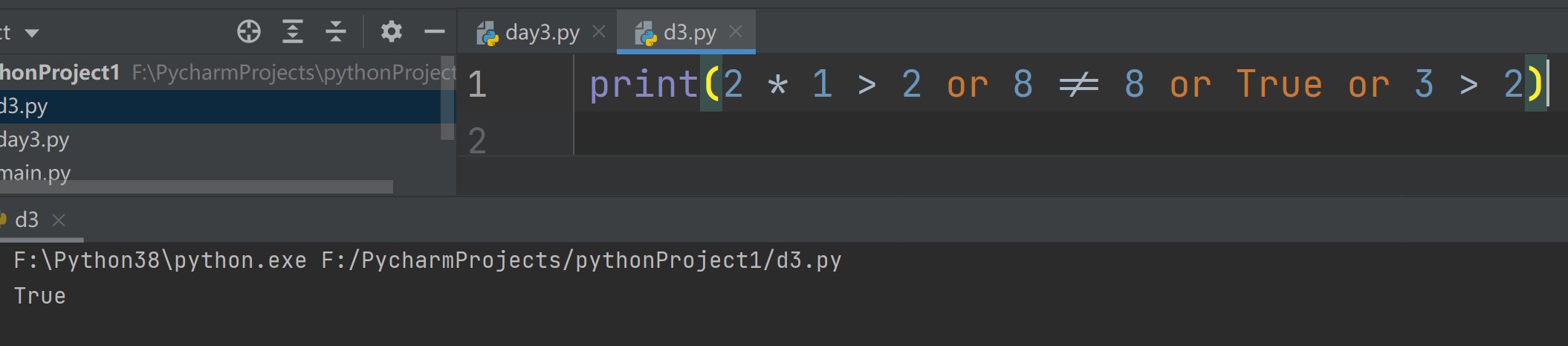This screenshot has width=1568, height=346.
Task: Click the Expand All icon
Action: (293, 32)
